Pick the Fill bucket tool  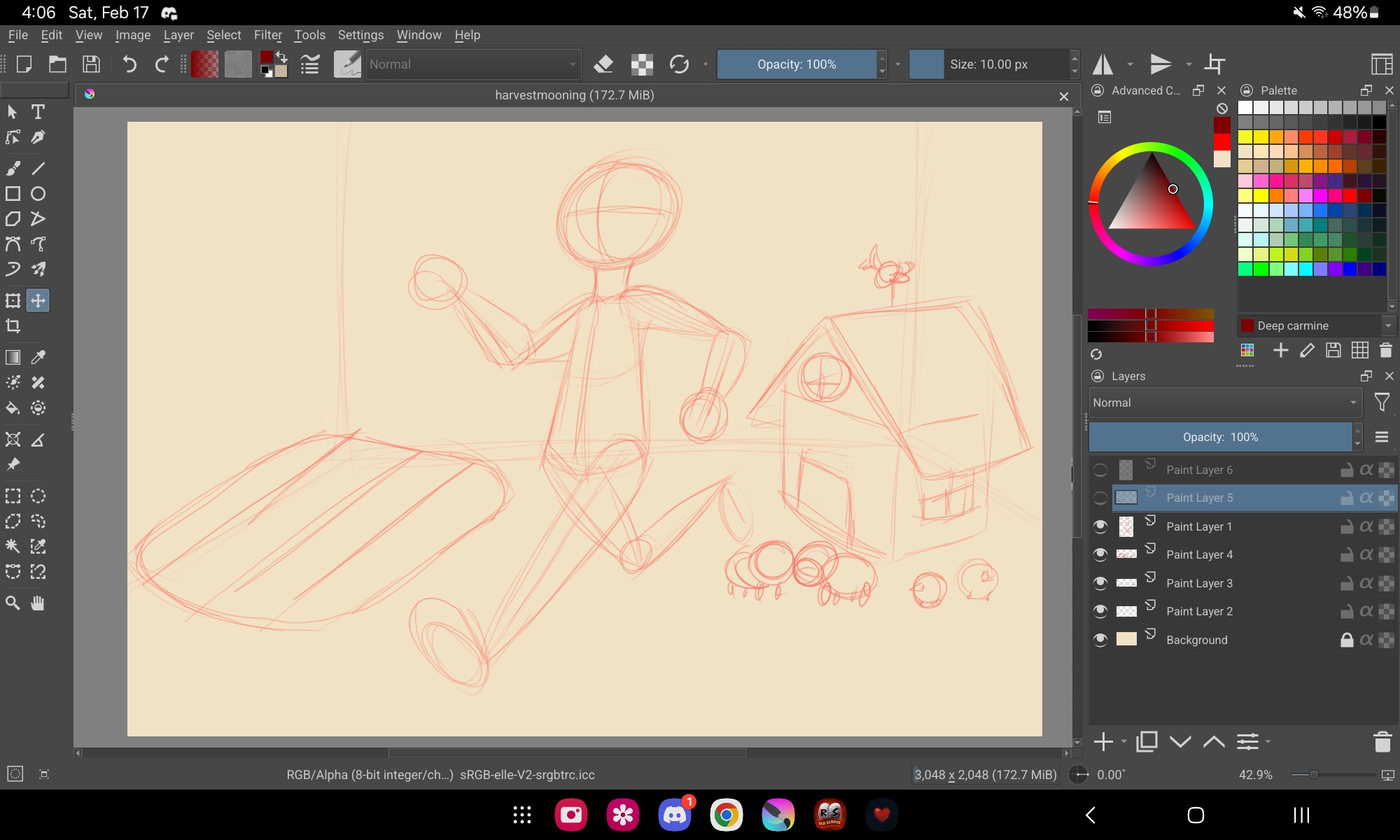13,408
